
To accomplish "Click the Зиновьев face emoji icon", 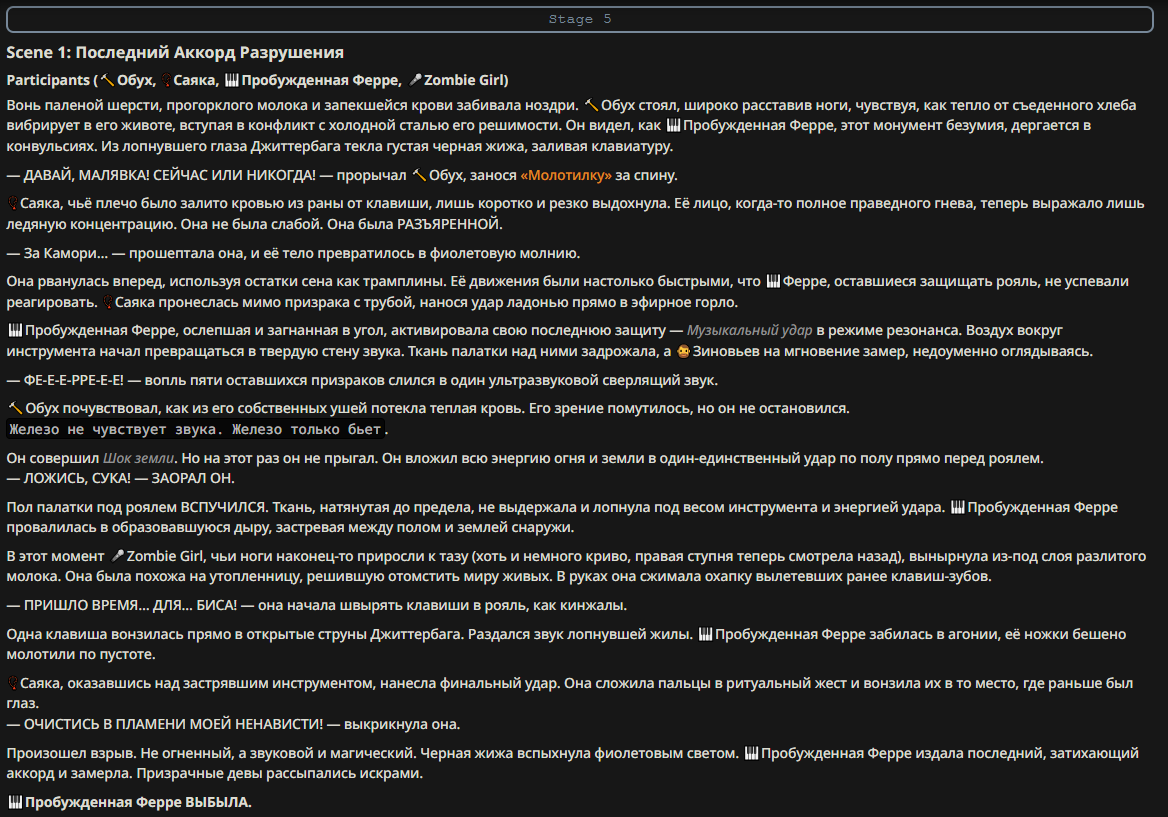I will click(x=683, y=352).
